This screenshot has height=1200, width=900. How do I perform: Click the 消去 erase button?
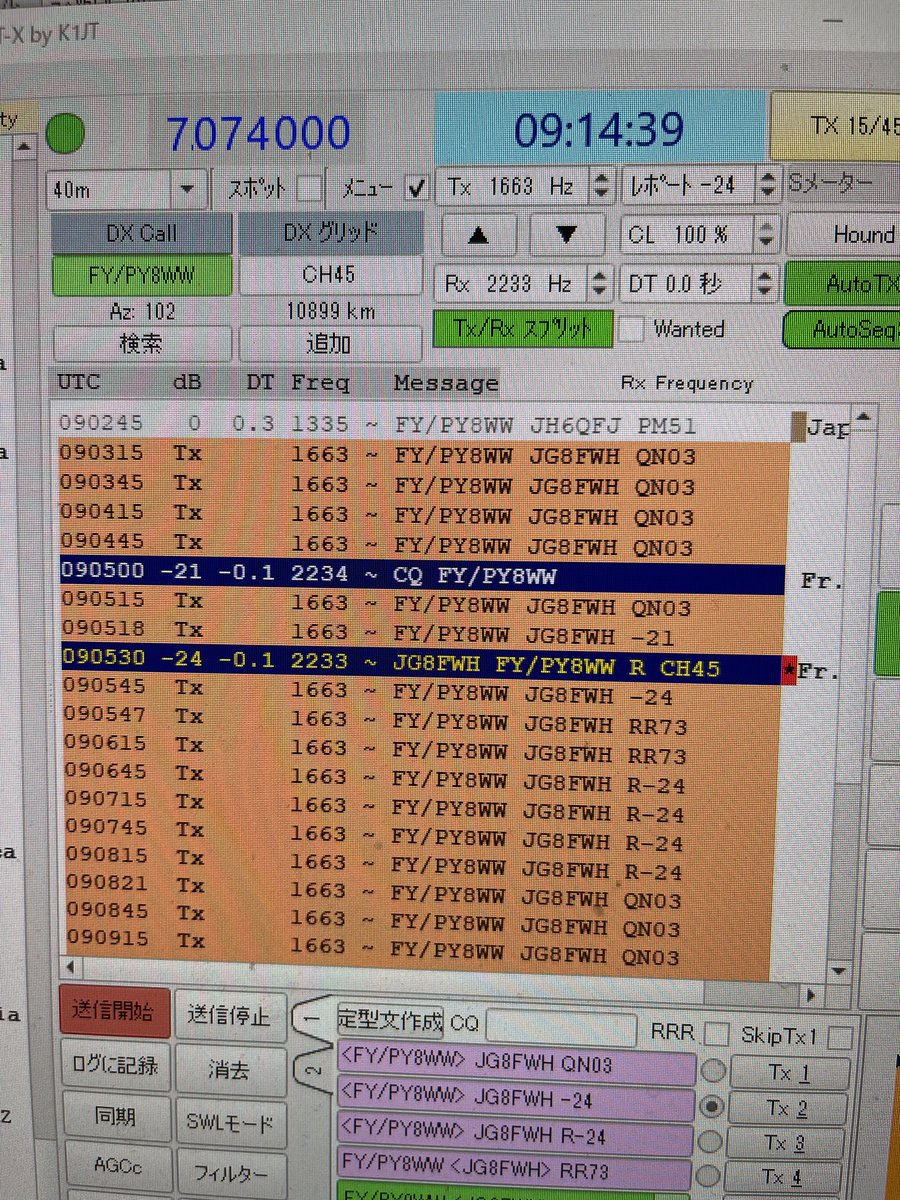[229, 1069]
